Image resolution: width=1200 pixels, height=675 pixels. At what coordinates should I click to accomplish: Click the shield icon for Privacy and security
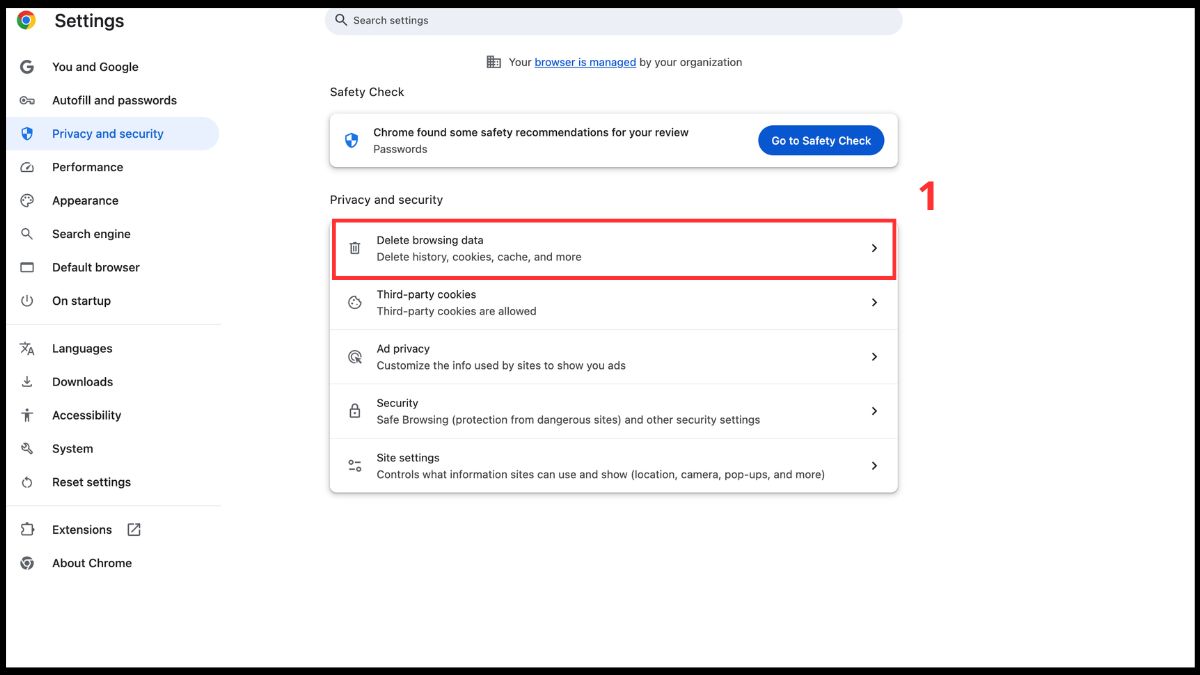27,134
